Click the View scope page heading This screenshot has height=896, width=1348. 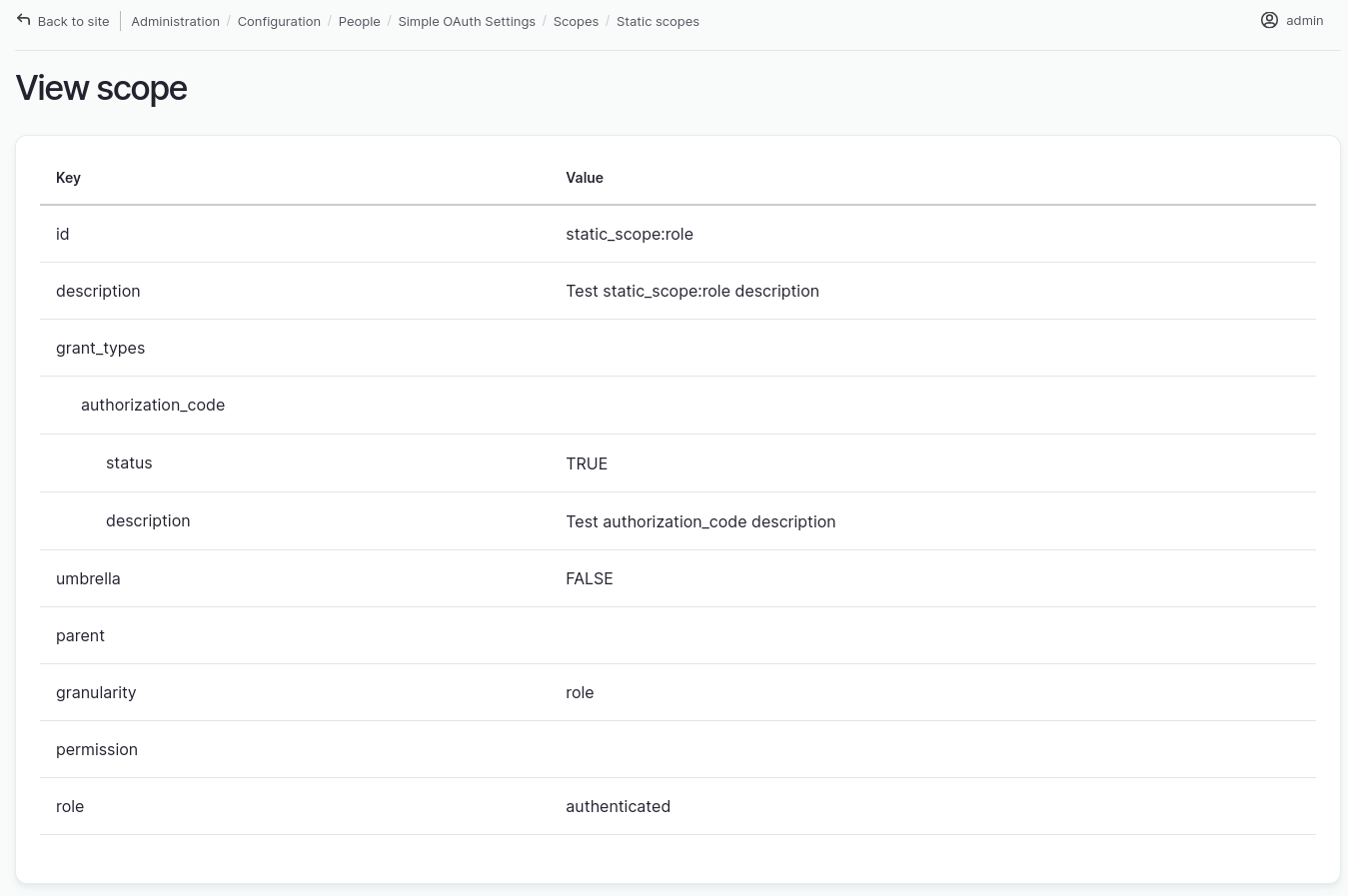[101, 88]
